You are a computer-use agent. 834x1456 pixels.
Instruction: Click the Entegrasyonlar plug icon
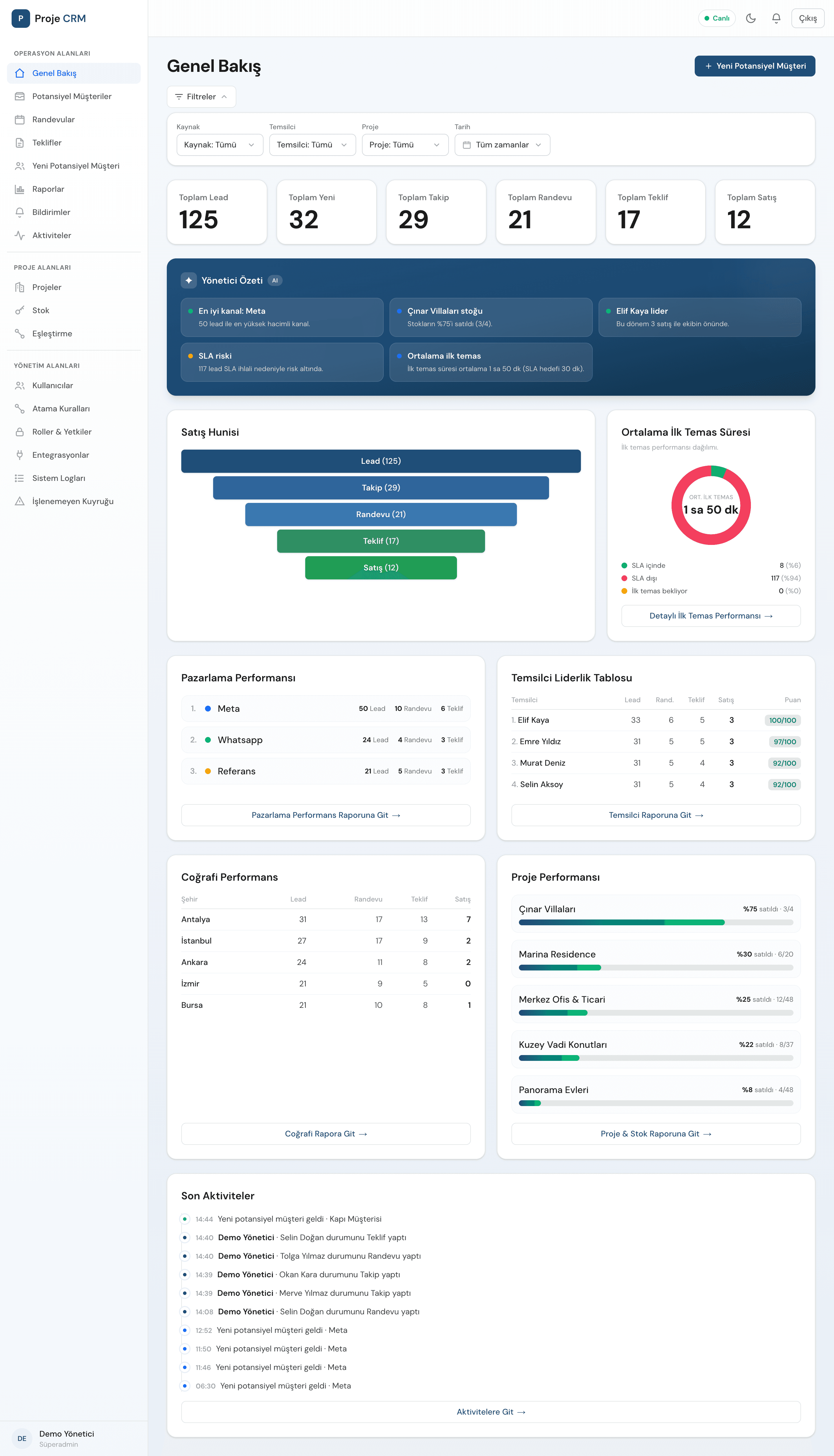click(19, 455)
